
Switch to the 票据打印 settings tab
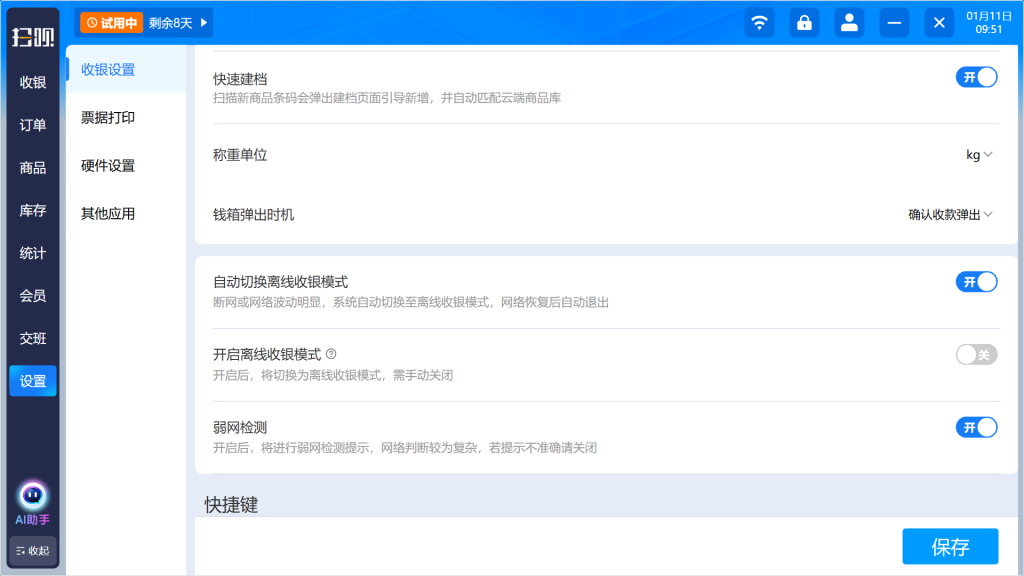click(108, 118)
